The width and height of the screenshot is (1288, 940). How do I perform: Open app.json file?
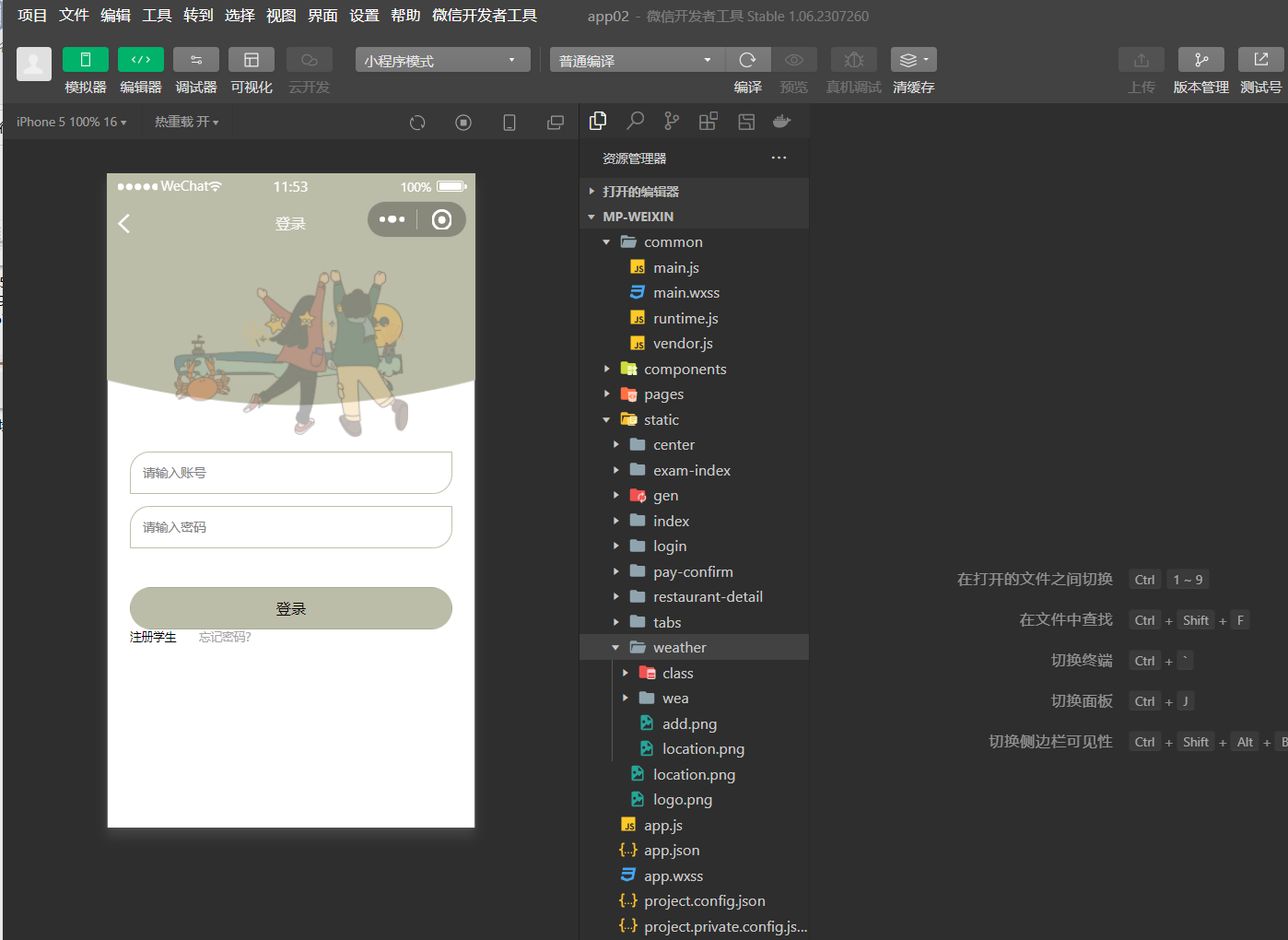[695, 851]
